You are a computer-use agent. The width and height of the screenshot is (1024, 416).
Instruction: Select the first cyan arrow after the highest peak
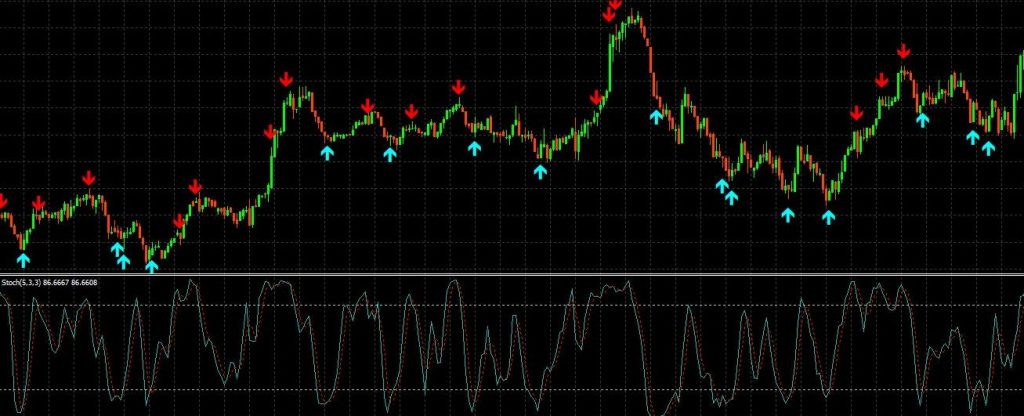[656, 116]
